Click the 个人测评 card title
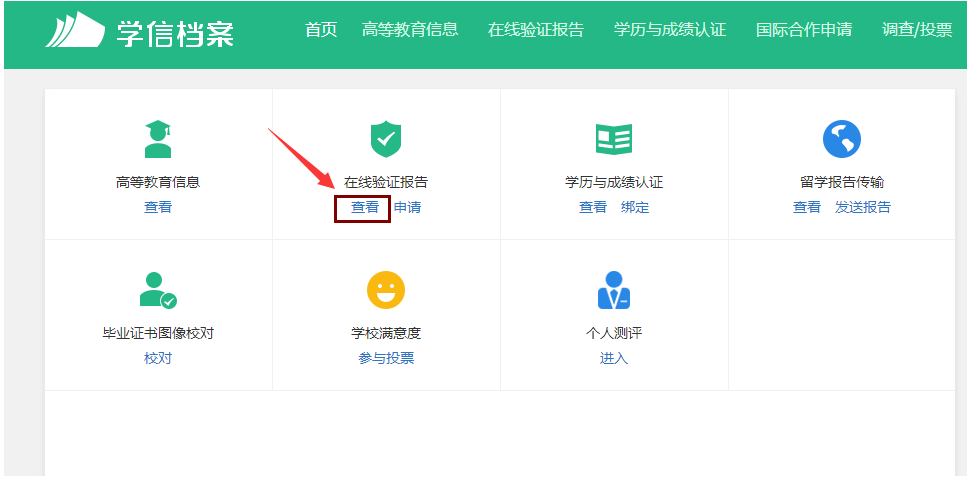This screenshot has height=484, width=969. coord(614,334)
